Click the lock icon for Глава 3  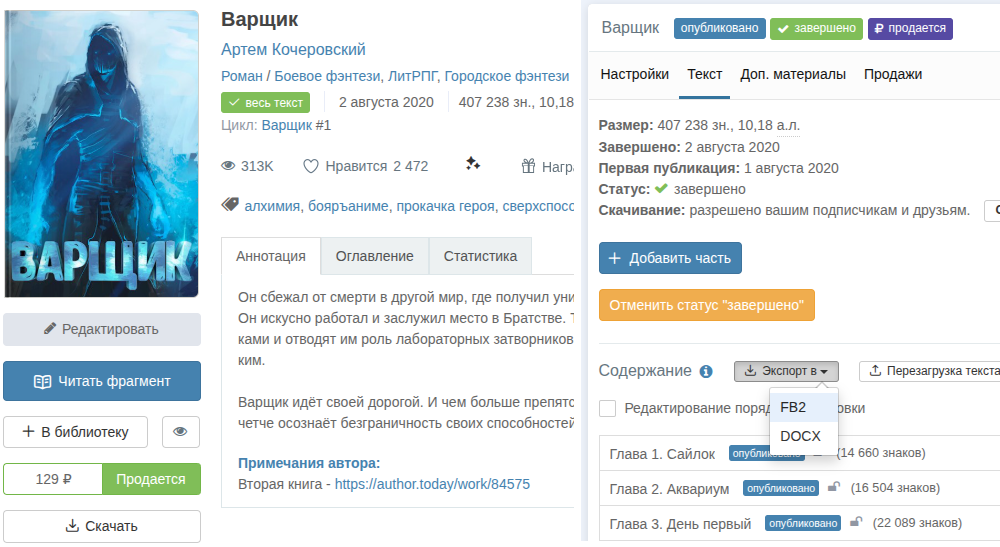(x=855, y=522)
